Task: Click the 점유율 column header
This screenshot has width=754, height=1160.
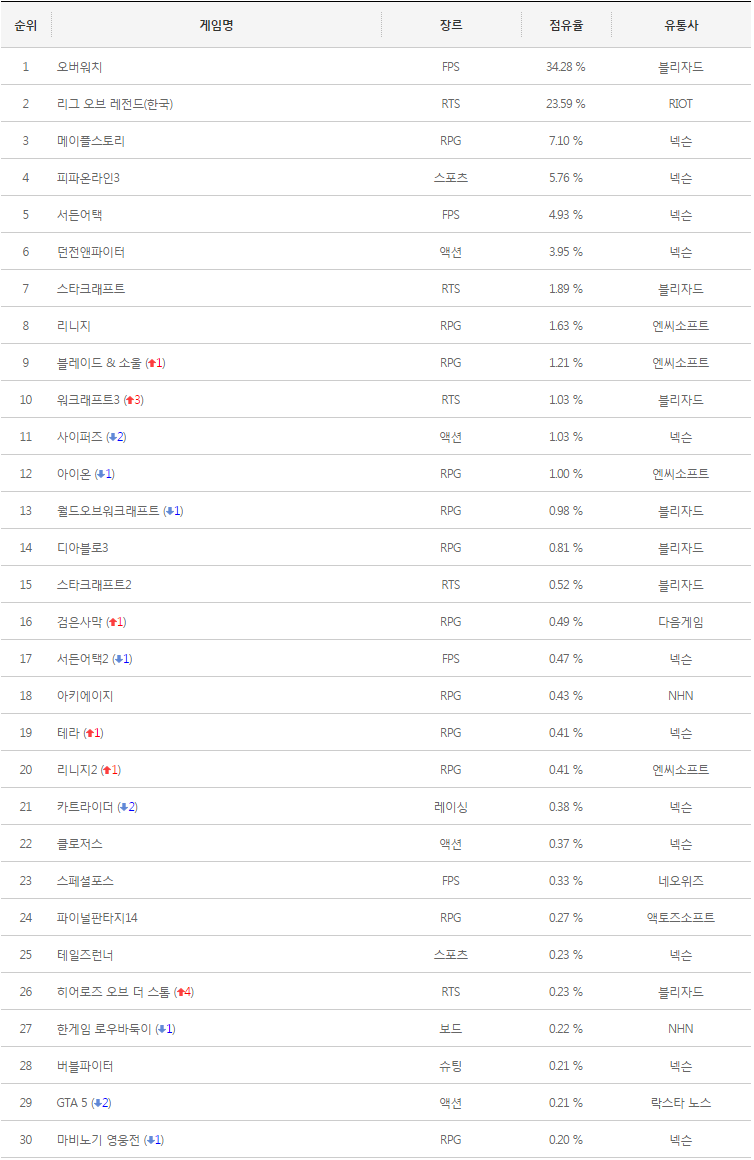Action: pyautogui.click(x=566, y=25)
